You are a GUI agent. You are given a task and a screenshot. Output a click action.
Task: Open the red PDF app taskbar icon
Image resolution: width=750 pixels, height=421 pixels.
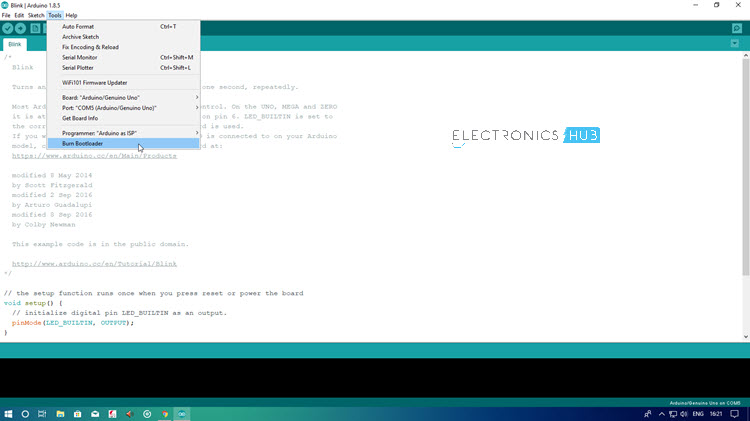coord(112,414)
